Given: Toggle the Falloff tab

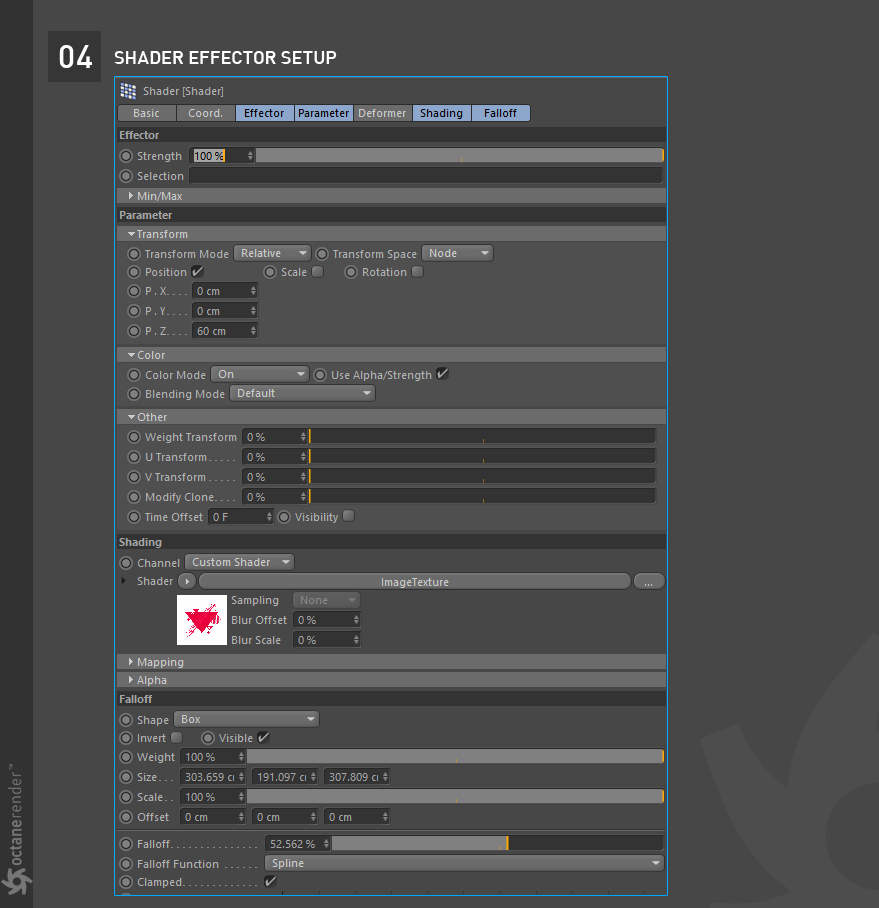Looking at the screenshot, I should 501,113.
